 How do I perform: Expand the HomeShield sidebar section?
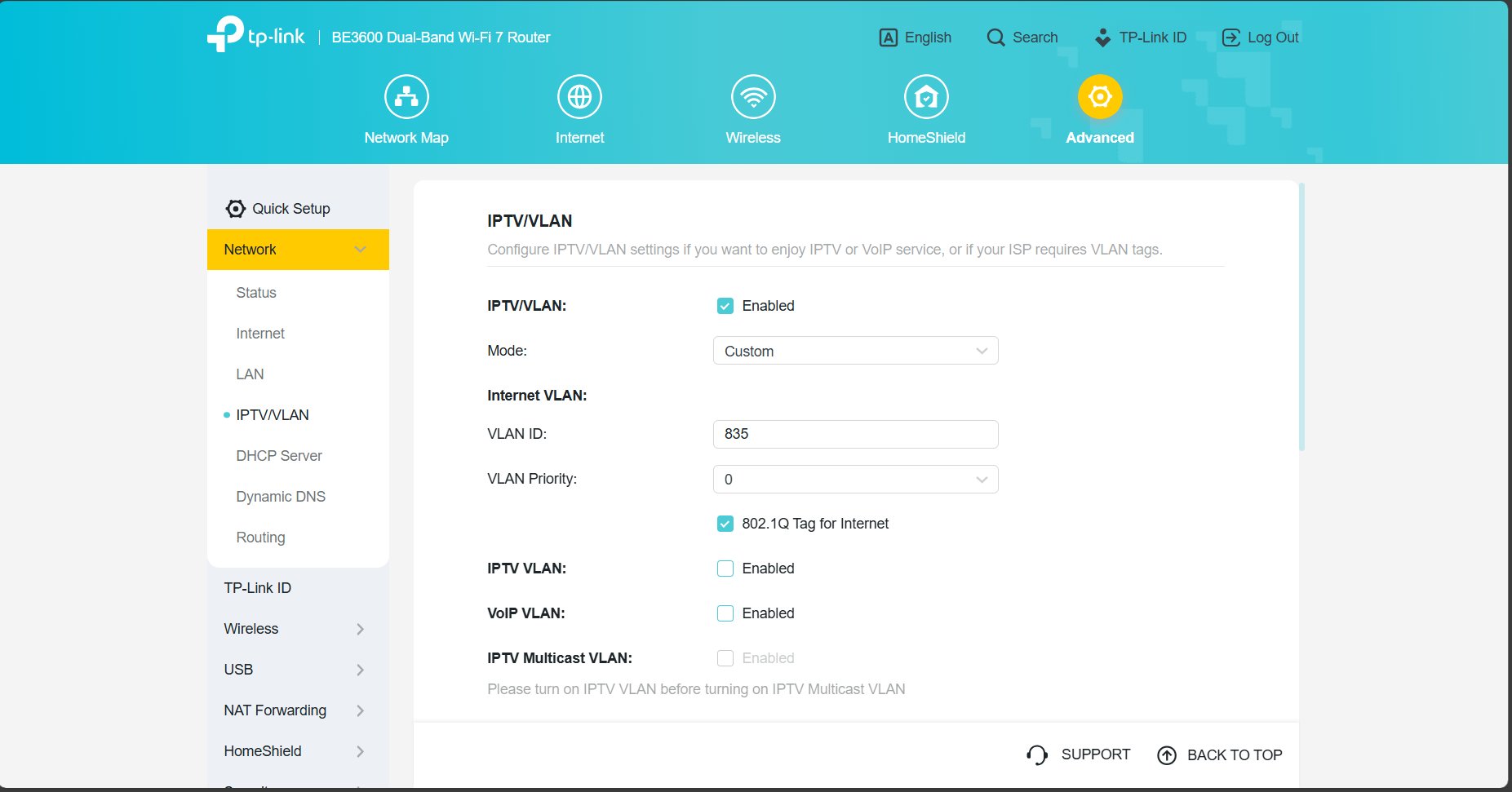pos(298,751)
